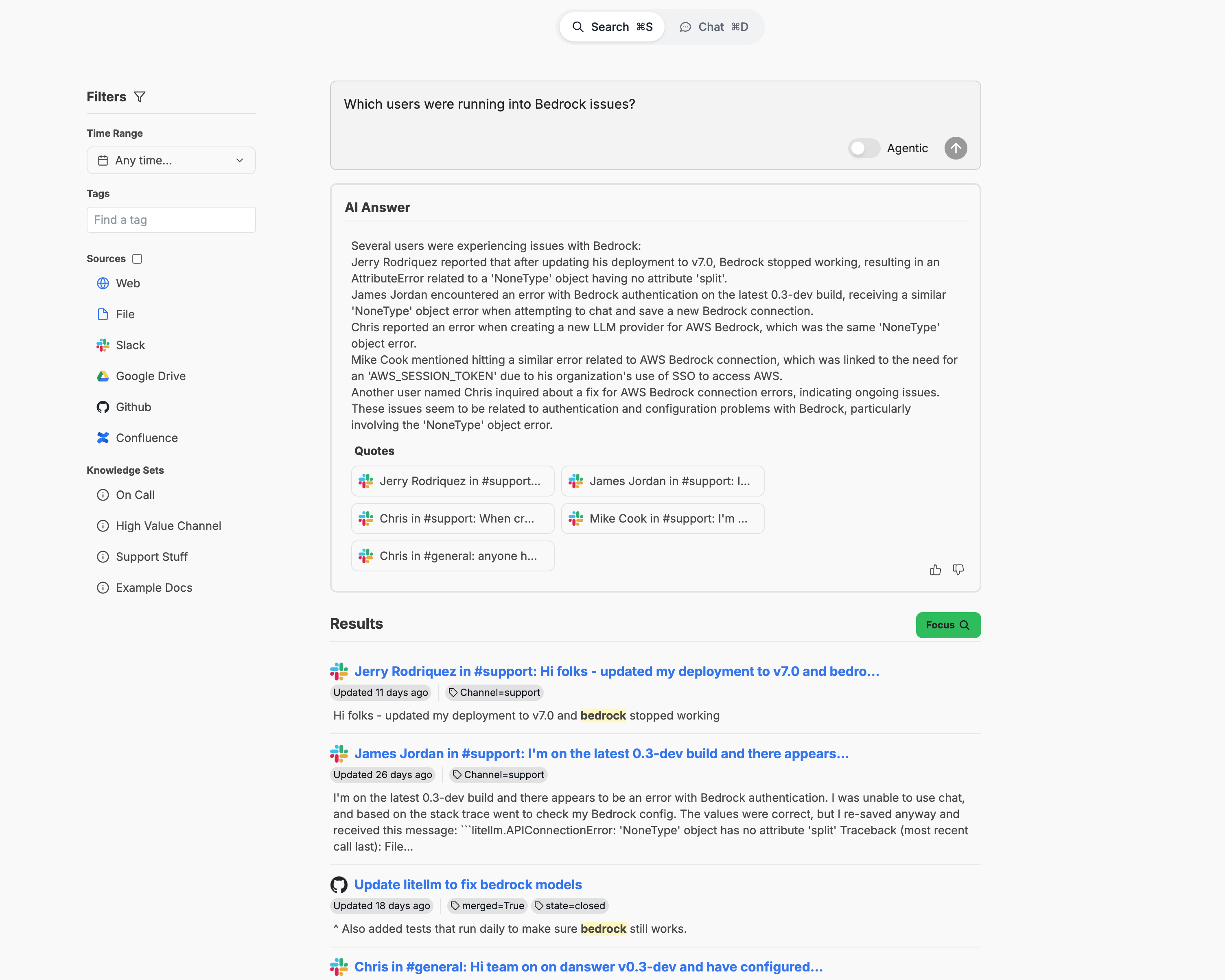Select the Slack source filter
Image resolution: width=1225 pixels, height=980 pixels.
point(130,345)
